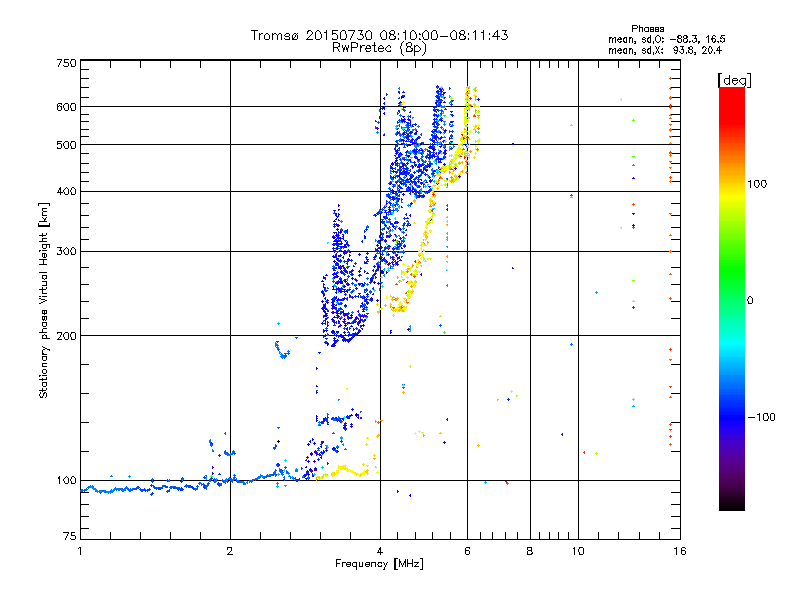This screenshot has width=800, height=600.
Task: Select the 100 km height axis tick label
Action: pyautogui.click(x=66, y=481)
